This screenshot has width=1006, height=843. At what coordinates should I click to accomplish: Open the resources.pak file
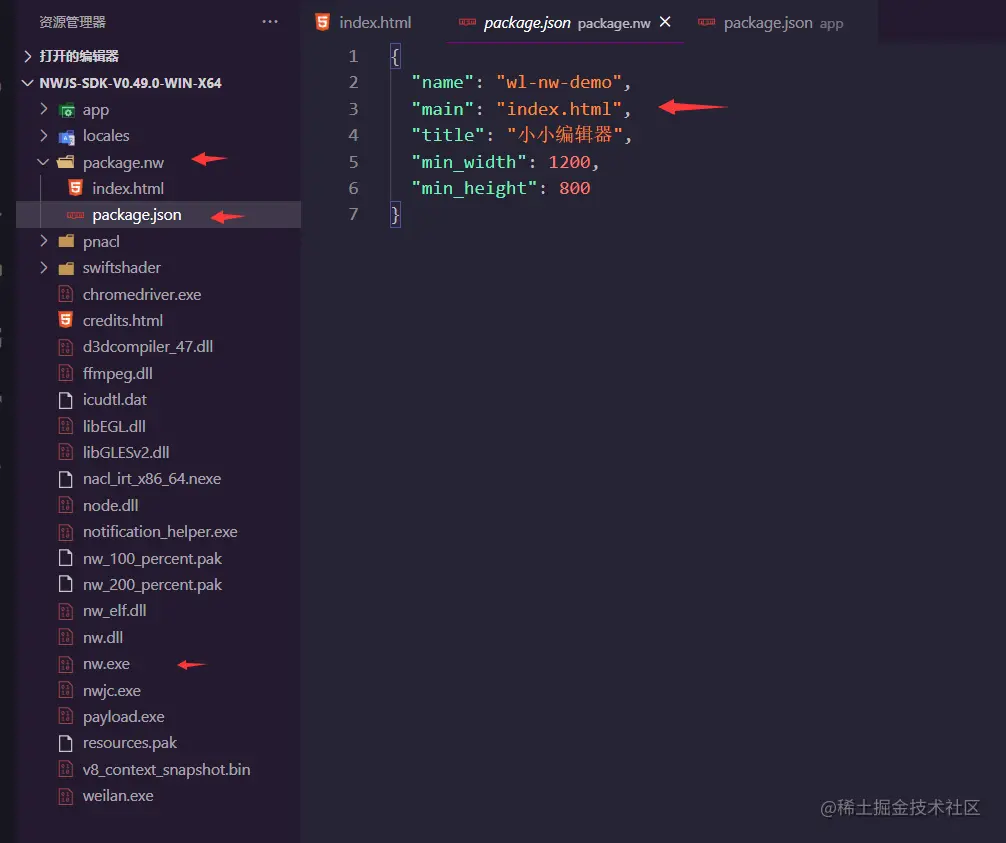tap(130, 743)
